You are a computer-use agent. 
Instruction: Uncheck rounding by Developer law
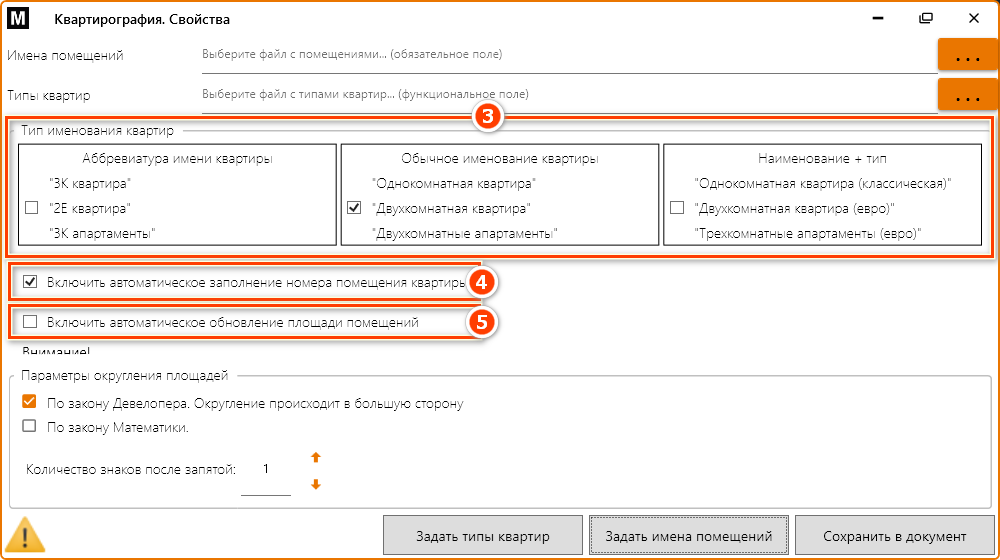click(x=30, y=403)
